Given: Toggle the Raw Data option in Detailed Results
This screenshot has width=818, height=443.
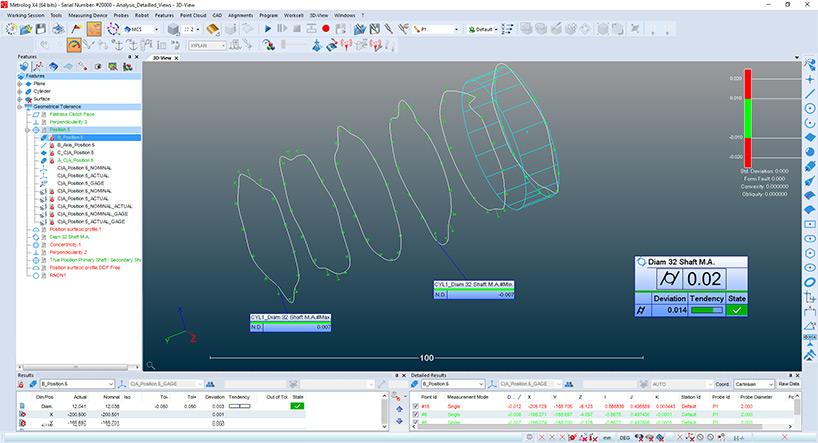Looking at the screenshot, I should [788, 384].
